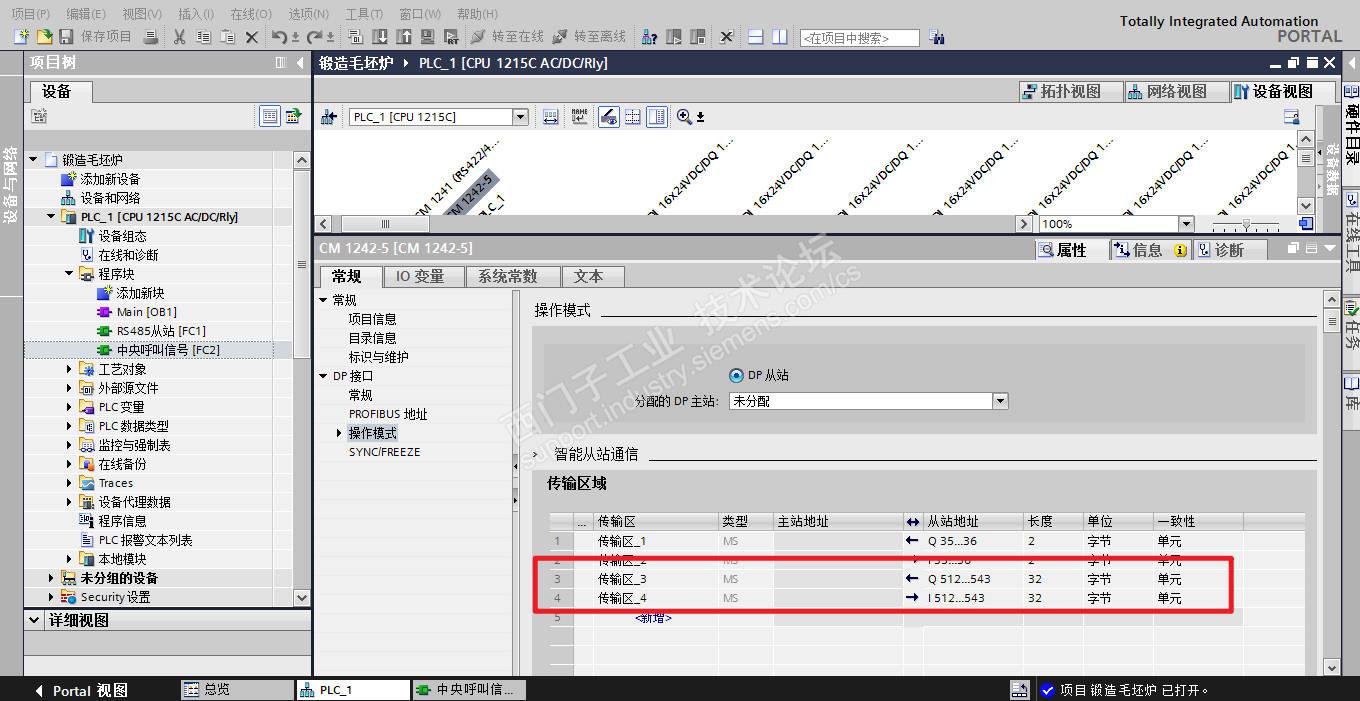Click the accessible devices icon
Screen dimensions: 1360x701
tap(650, 36)
